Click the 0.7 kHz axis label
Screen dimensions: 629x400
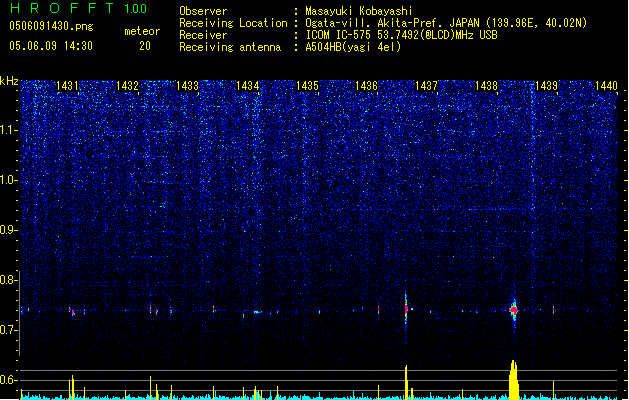(8, 330)
